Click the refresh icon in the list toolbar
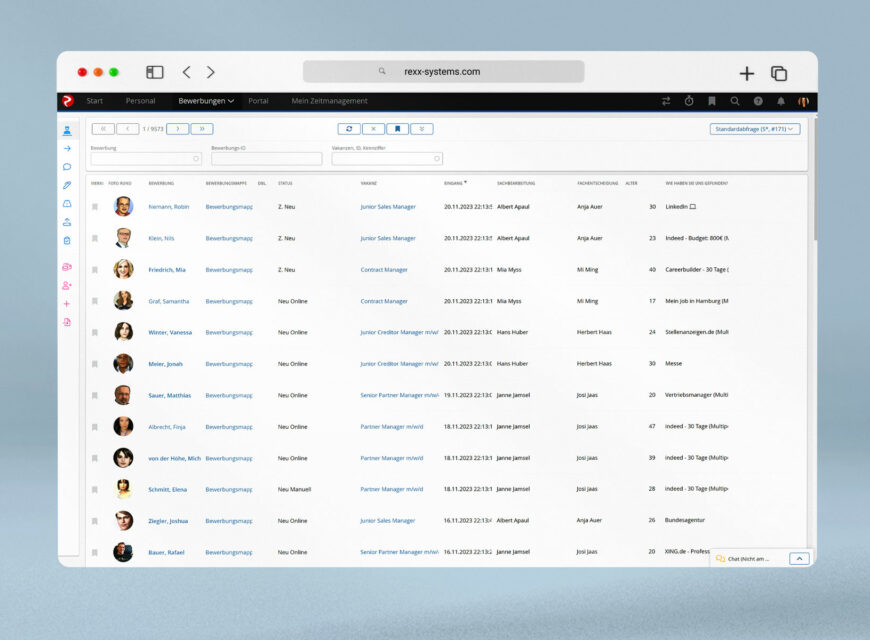 pyautogui.click(x=349, y=129)
